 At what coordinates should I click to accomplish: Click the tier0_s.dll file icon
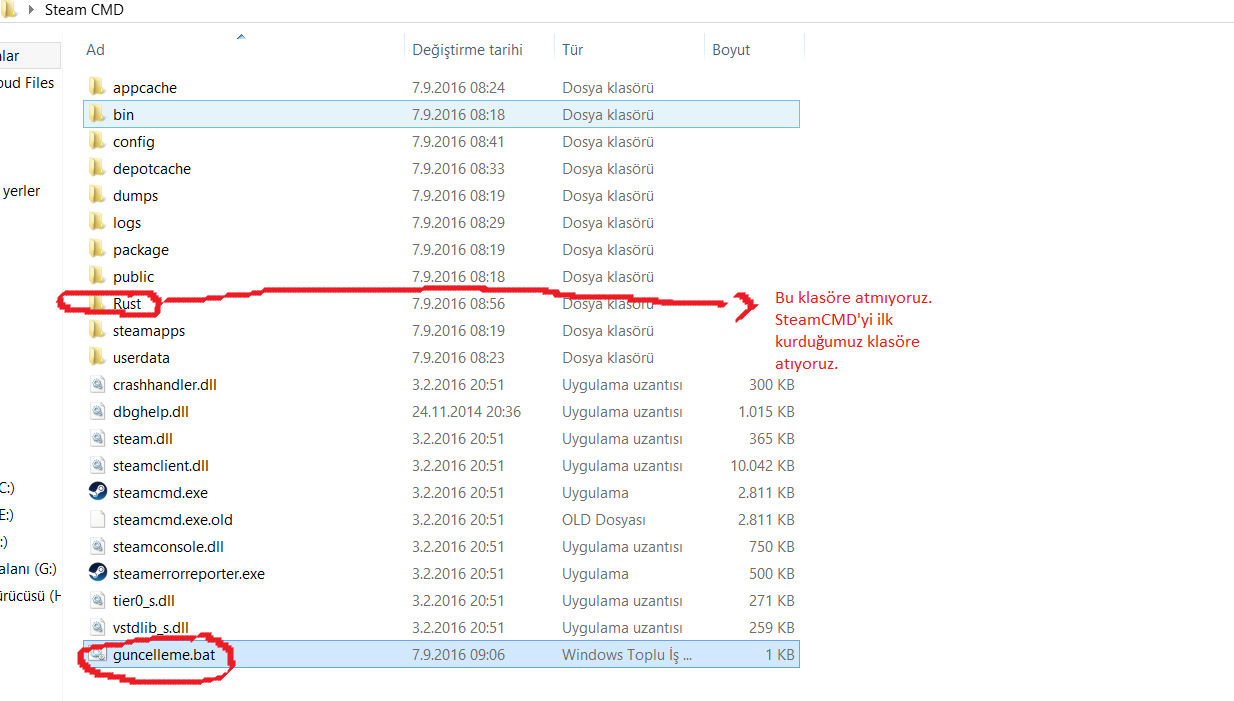click(97, 600)
